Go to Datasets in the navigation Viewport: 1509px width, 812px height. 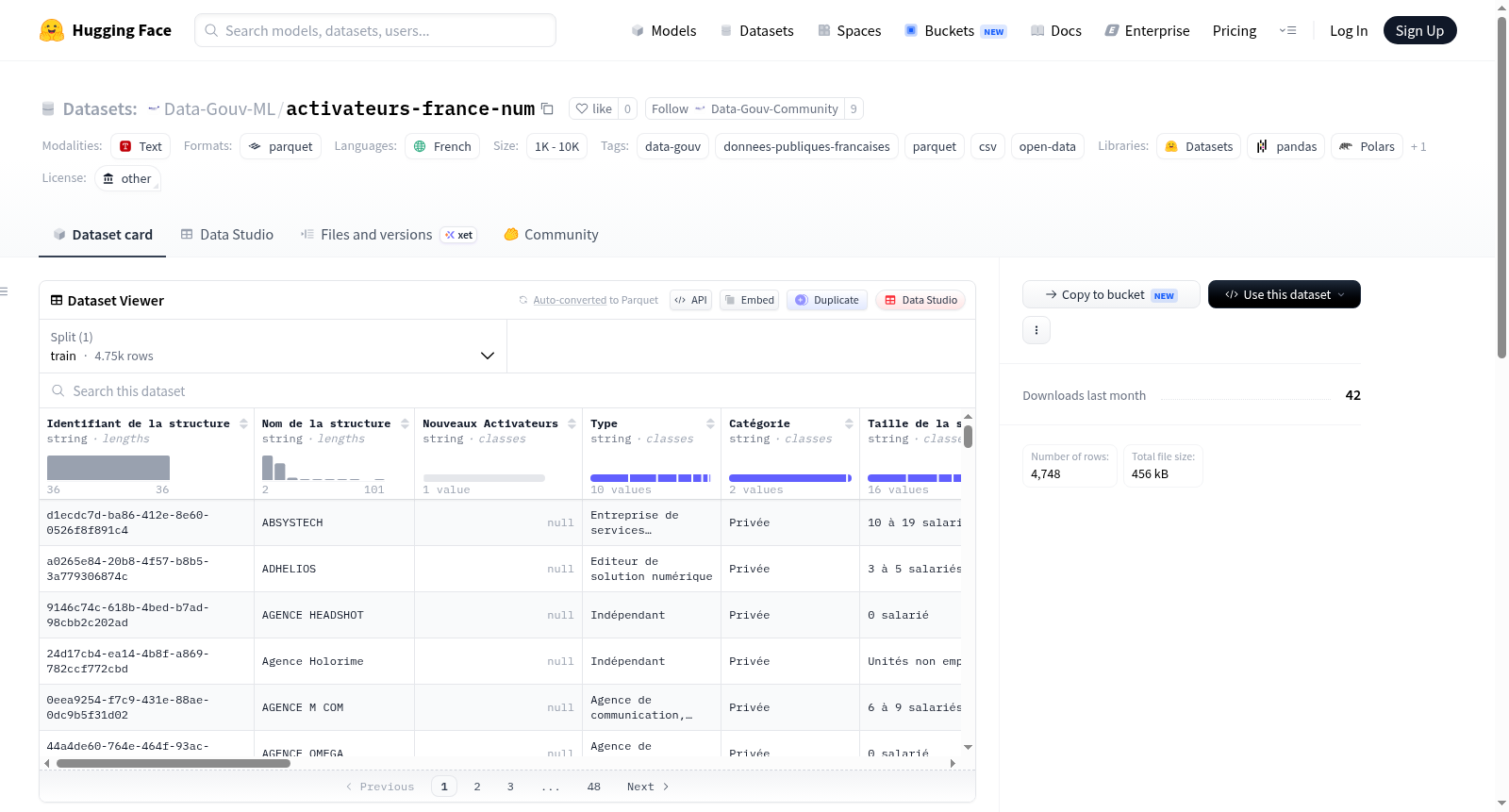point(756,30)
